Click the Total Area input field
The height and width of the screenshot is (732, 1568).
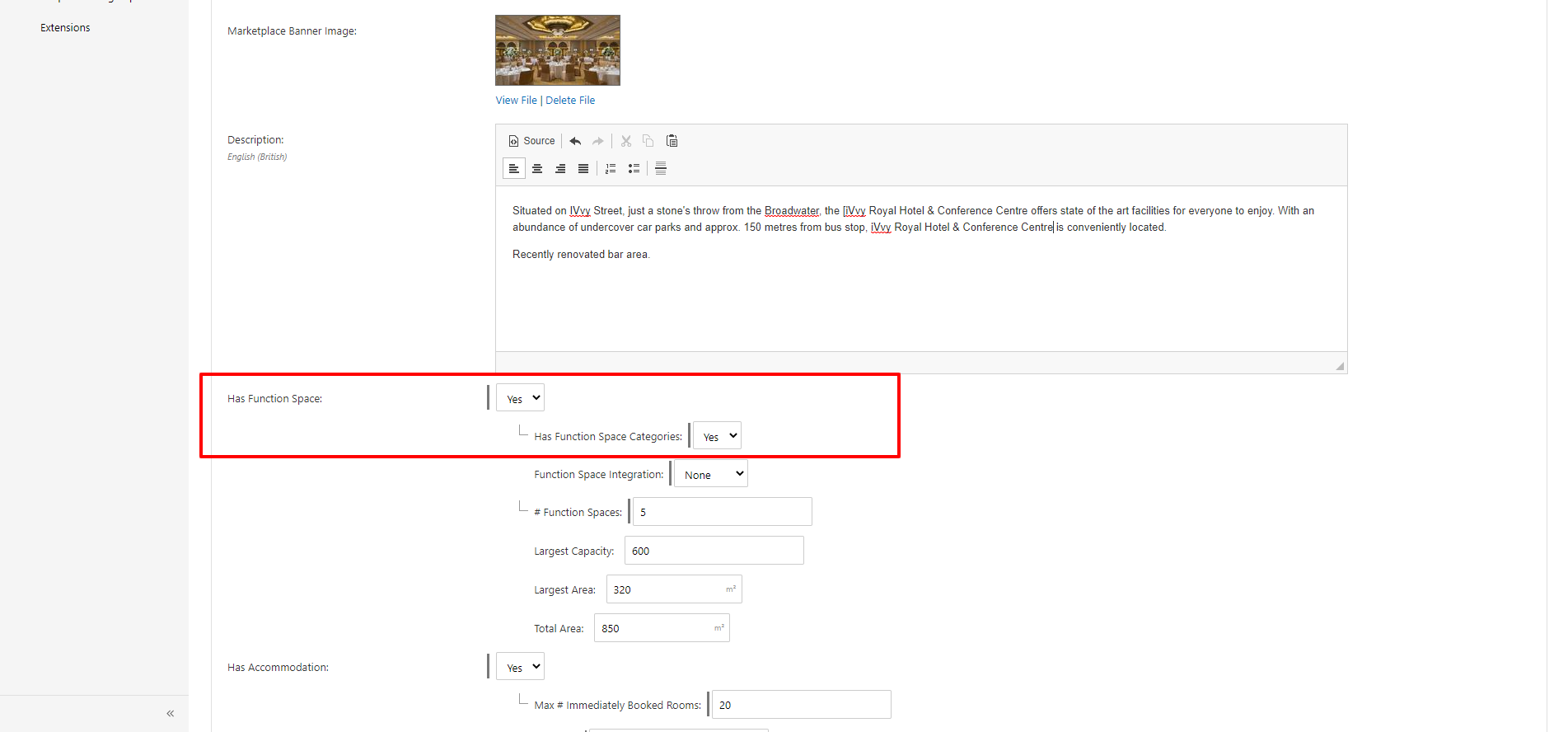[662, 628]
